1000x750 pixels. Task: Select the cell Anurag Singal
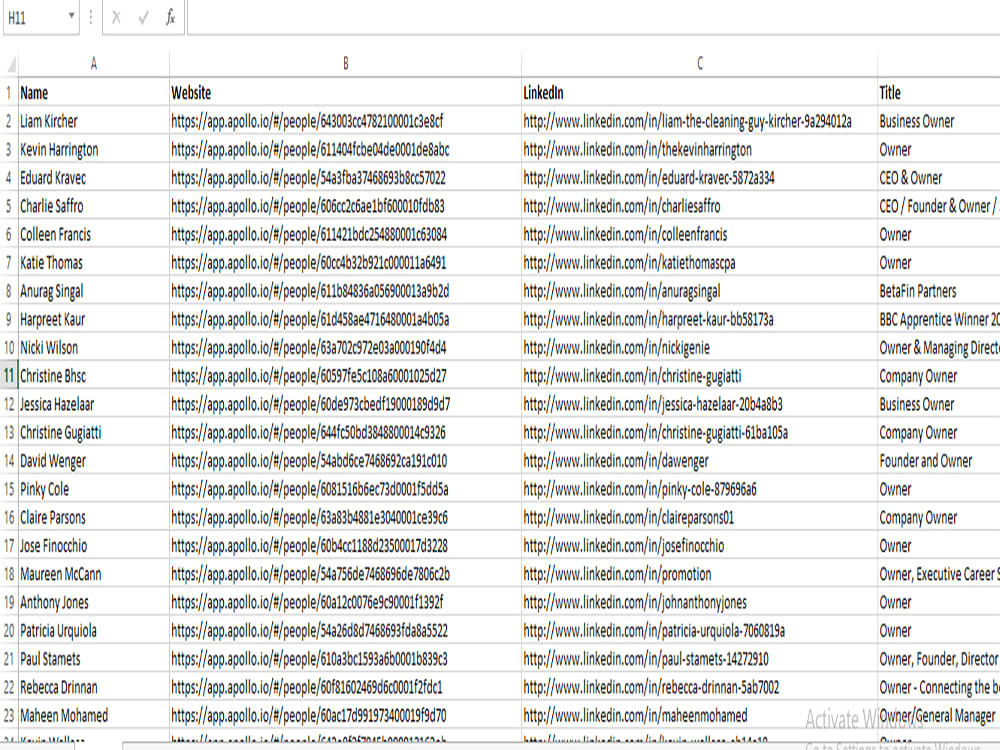point(94,291)
